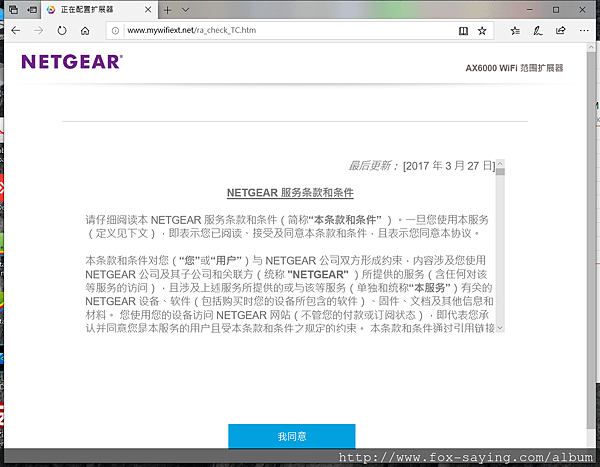Open a new tab with plus icon

[167, 10]
